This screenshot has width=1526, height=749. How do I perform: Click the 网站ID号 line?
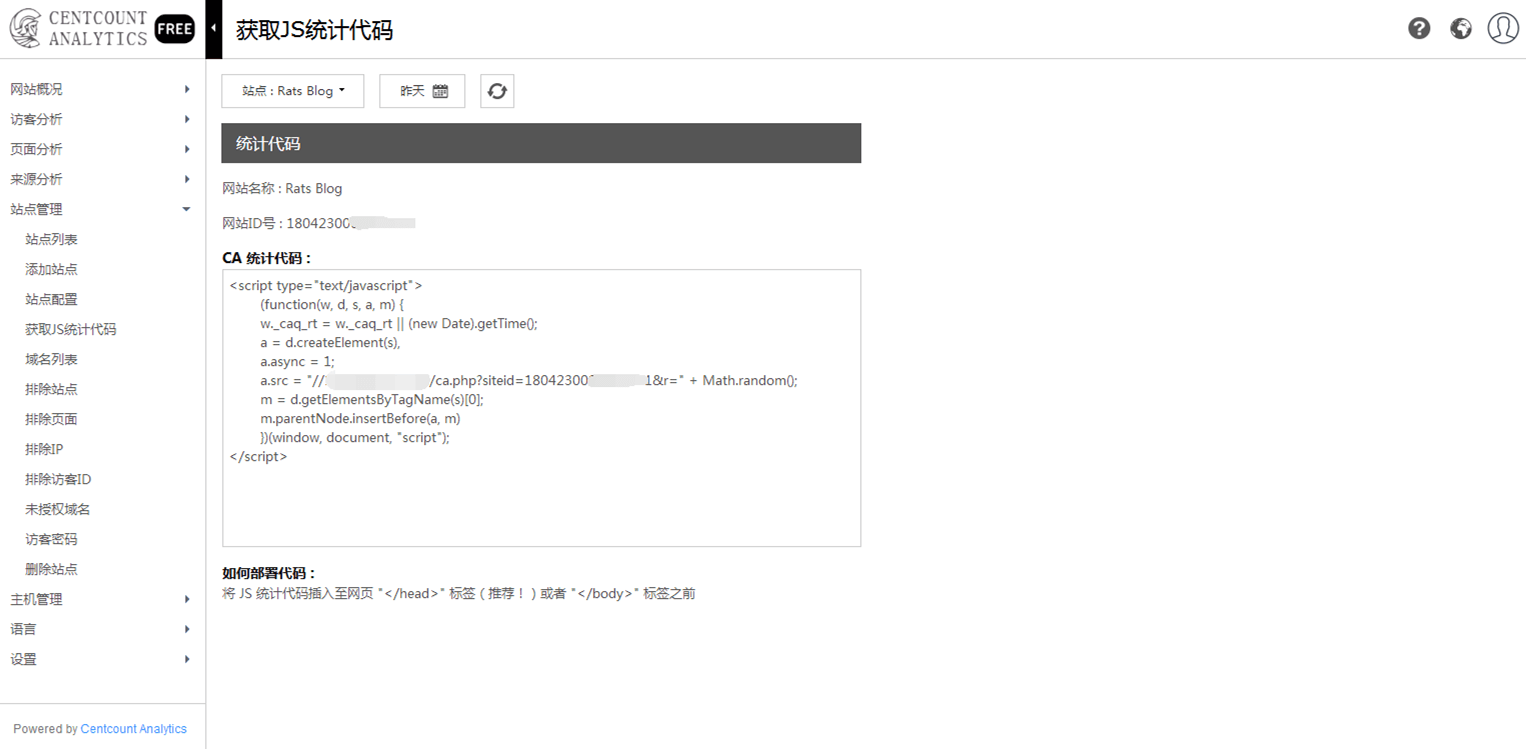click(x=318, y=223)
